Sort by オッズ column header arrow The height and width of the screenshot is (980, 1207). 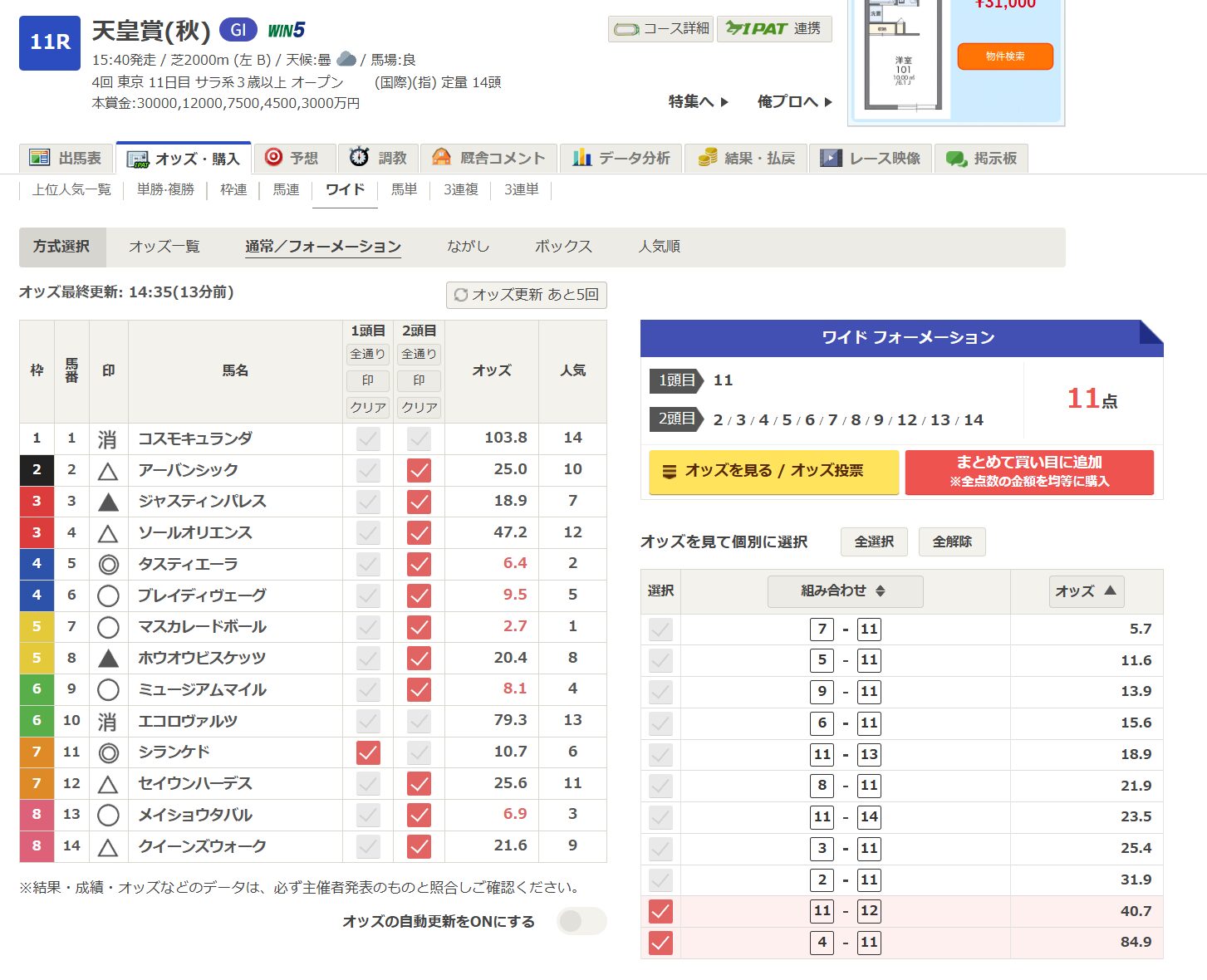click(x=1086, y=590)
